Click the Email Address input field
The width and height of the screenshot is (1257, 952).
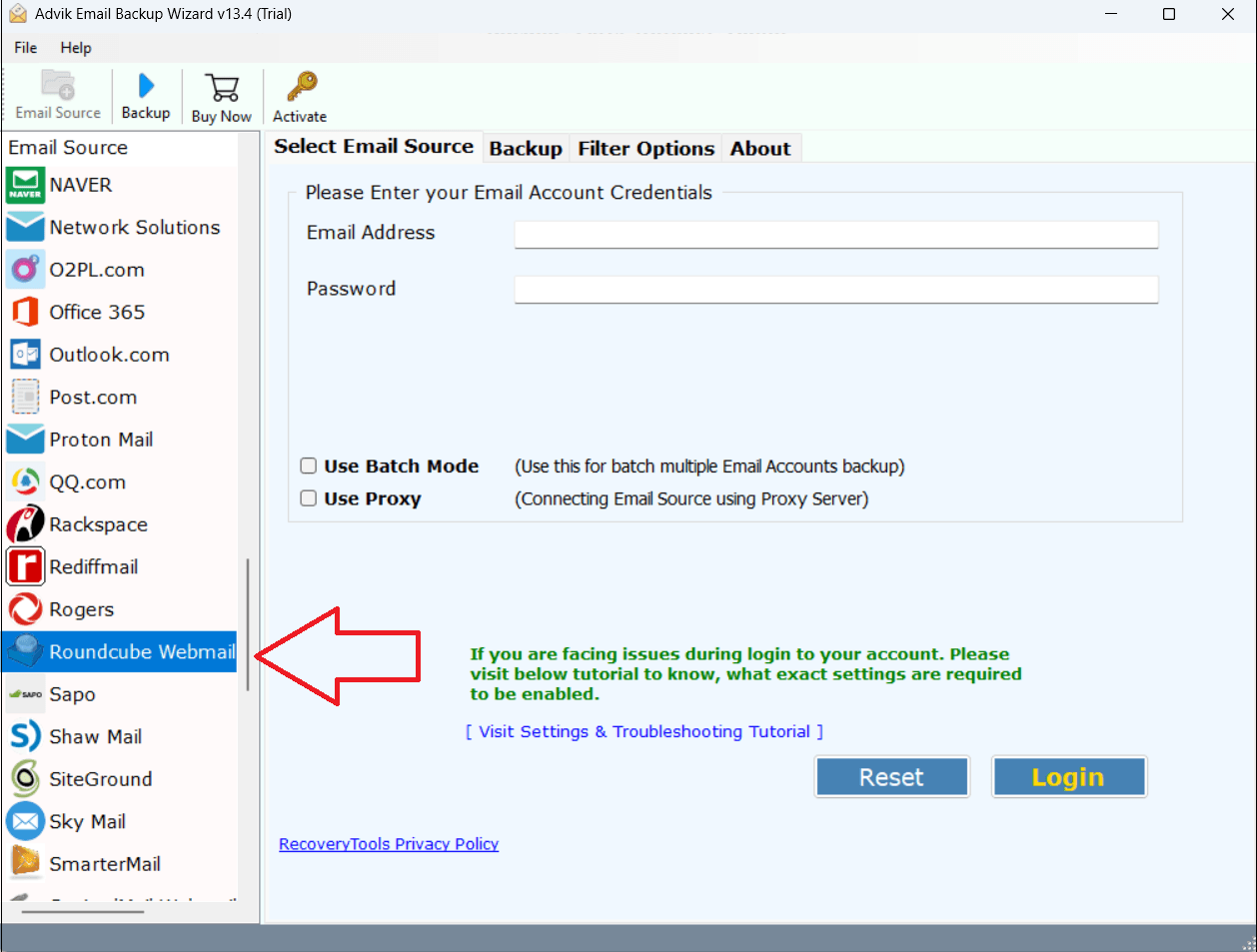(x=836, y=235)
